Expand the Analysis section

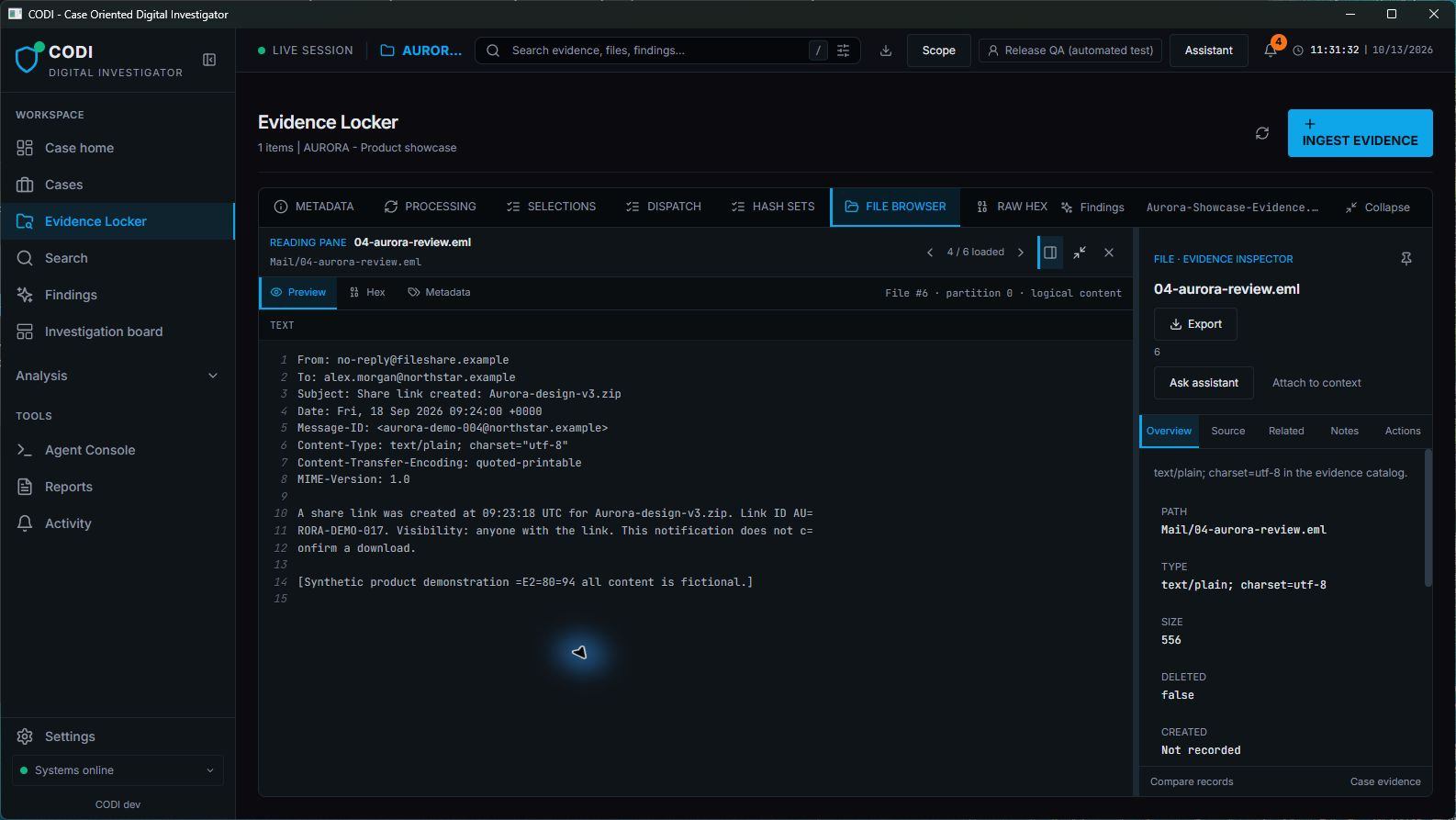[x=118, y=376]
